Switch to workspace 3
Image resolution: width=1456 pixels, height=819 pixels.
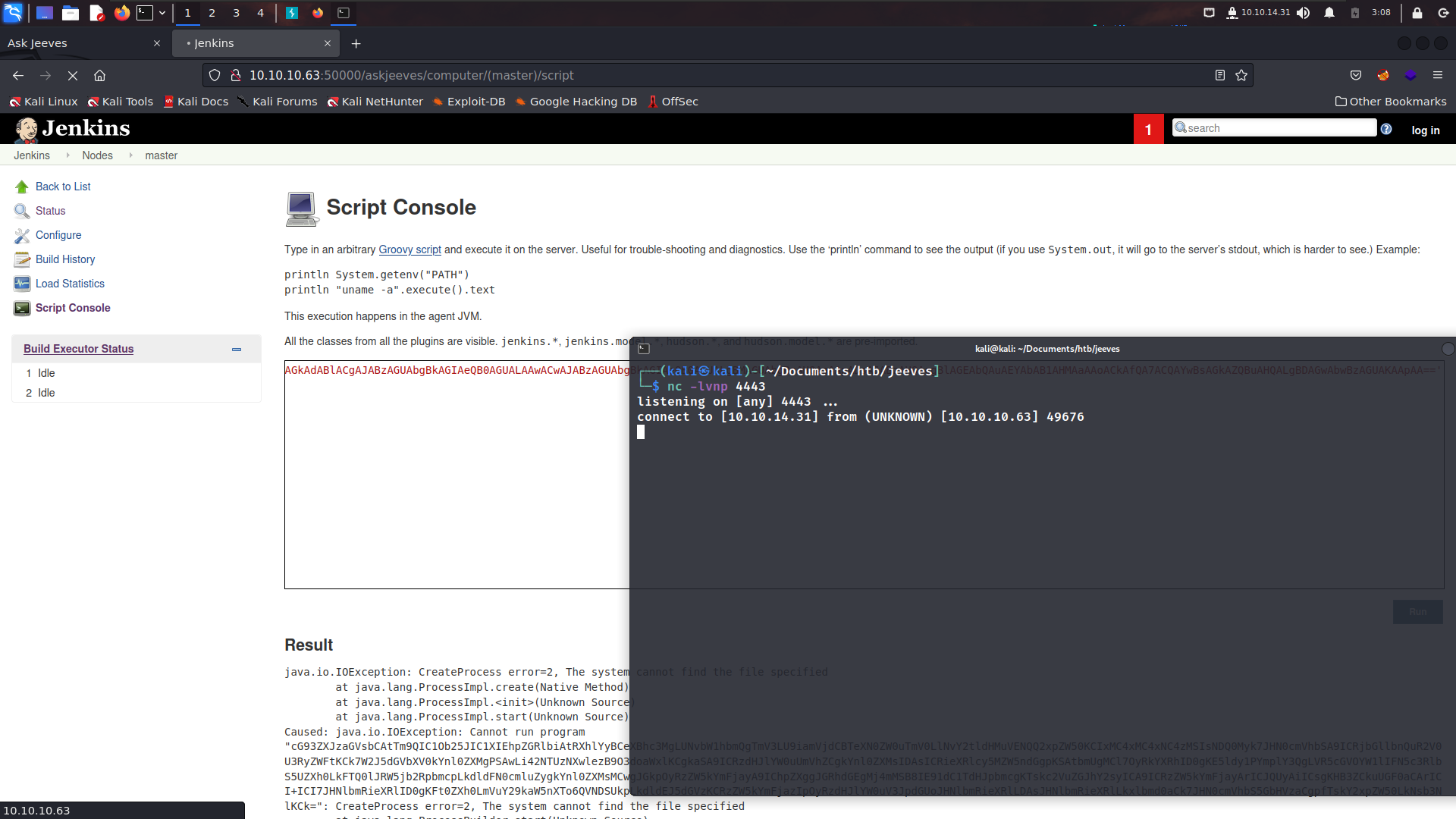[236, 12]
